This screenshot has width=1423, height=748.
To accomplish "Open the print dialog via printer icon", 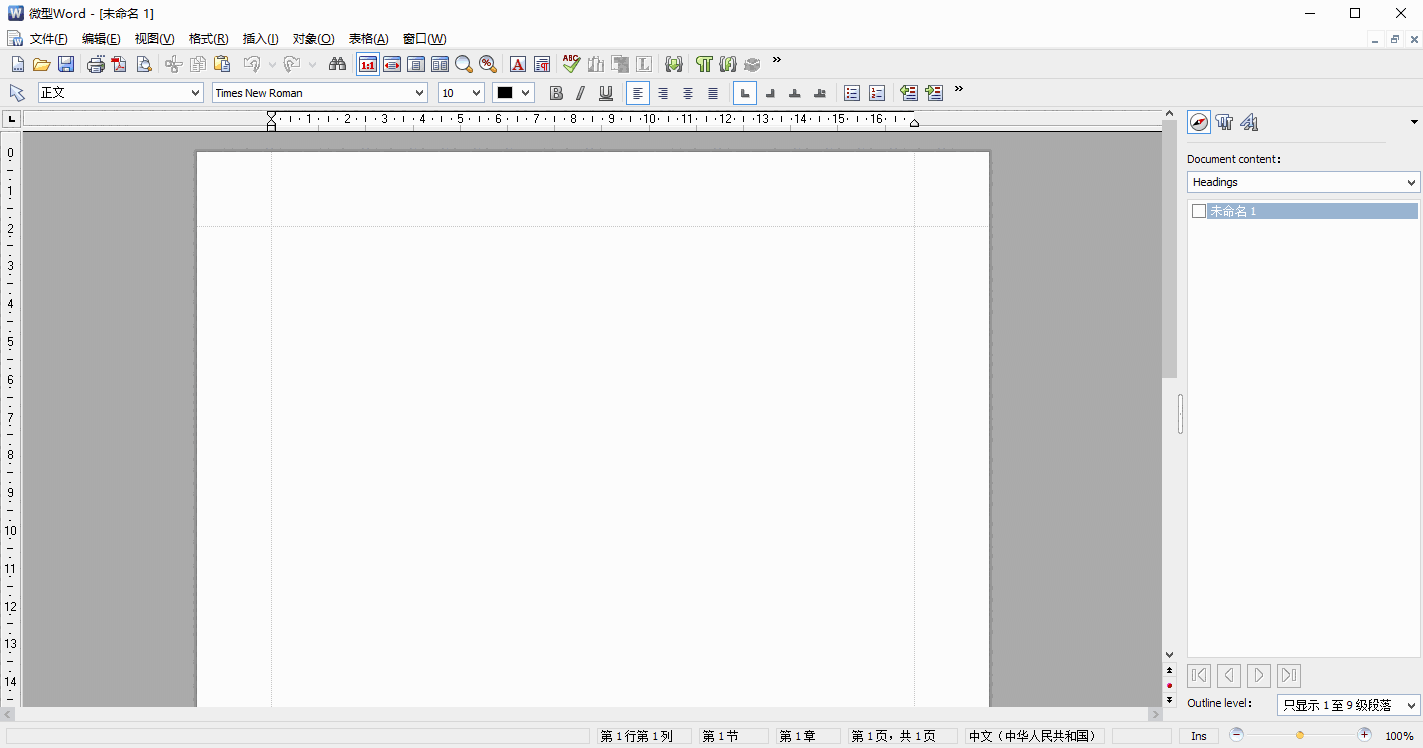I will coord(96,64).
